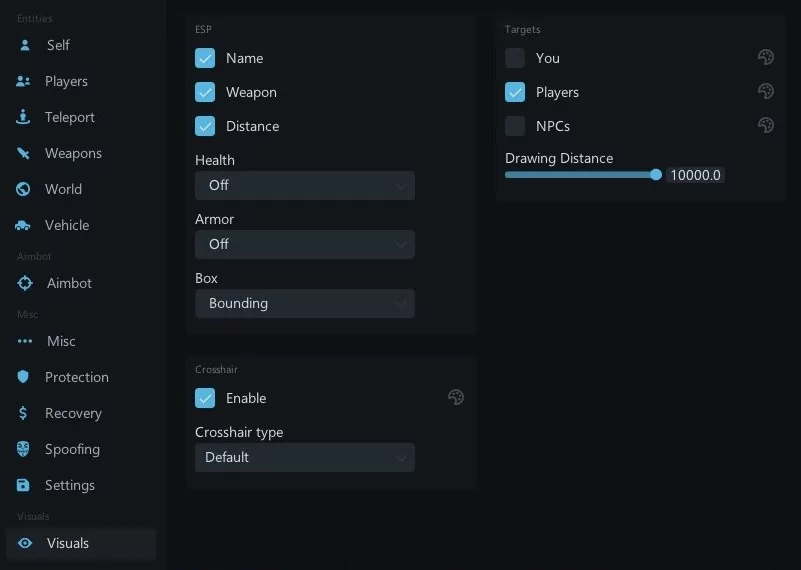Click the Aimbot crosshair icon
The width and height of the screenshot is (801, 570).
(x=25, y=283)
